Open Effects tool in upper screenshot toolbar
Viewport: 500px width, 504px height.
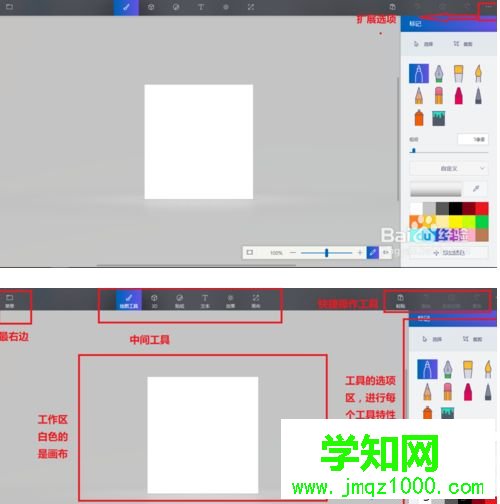point(226,7)
